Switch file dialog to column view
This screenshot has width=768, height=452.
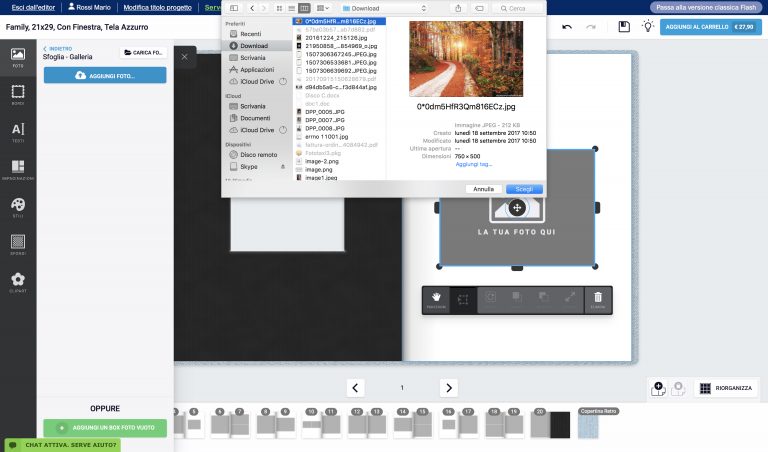(x=304, y=8)
